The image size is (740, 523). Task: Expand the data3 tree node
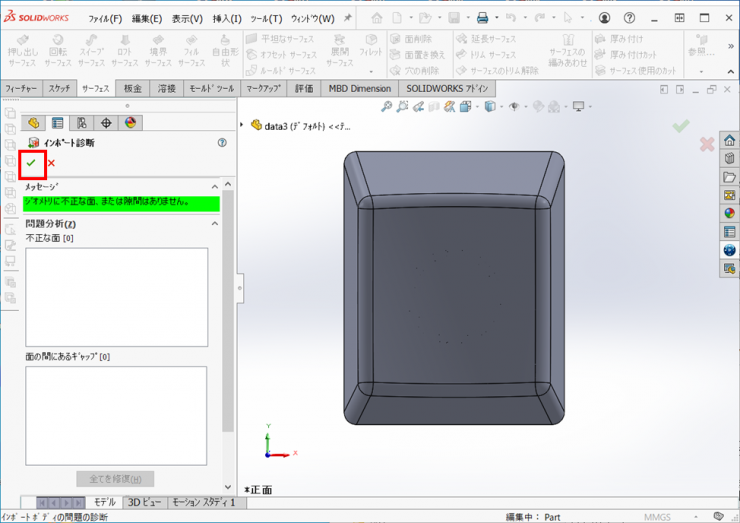point(243,125)
